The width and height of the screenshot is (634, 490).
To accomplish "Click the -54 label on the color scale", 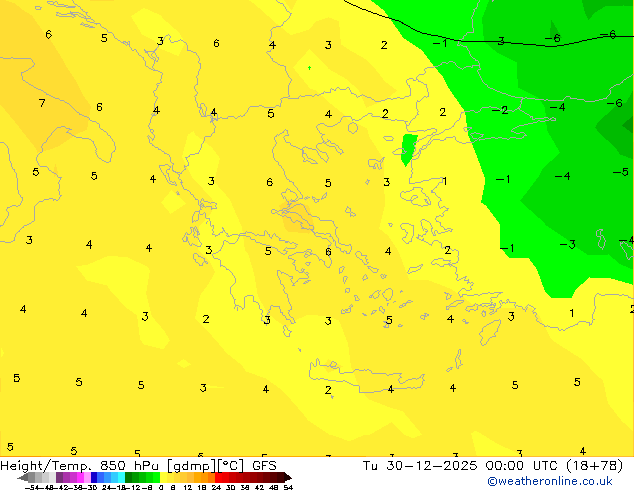I will 34,487.
